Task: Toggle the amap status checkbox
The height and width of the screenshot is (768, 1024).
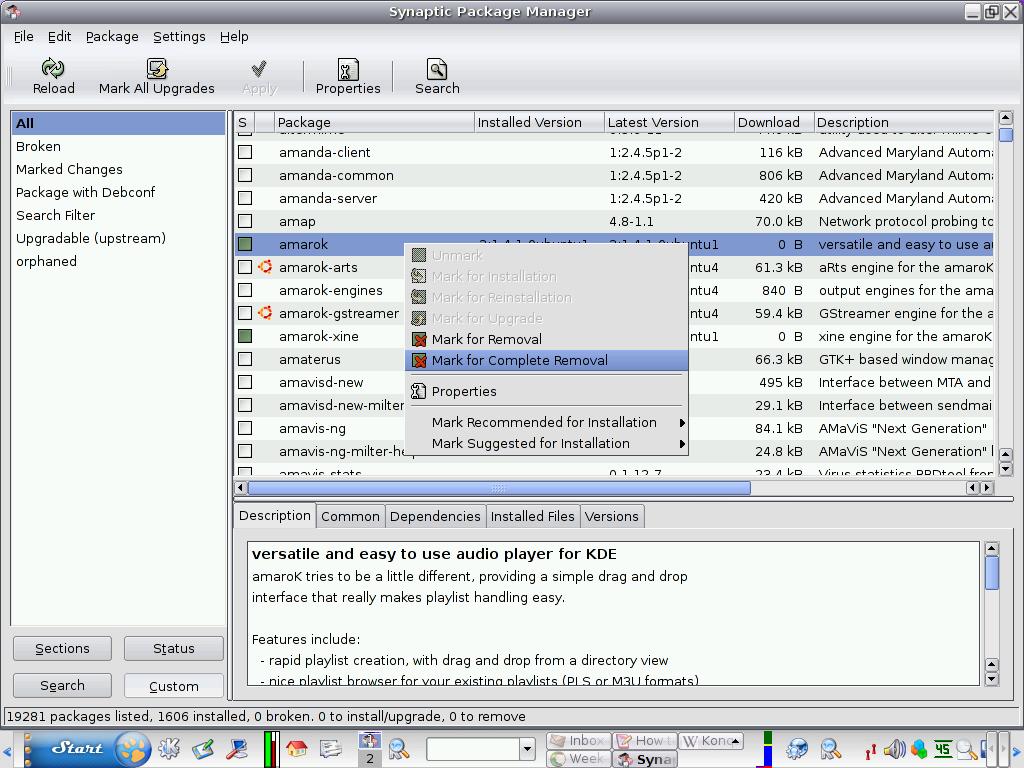Action: 245,221
